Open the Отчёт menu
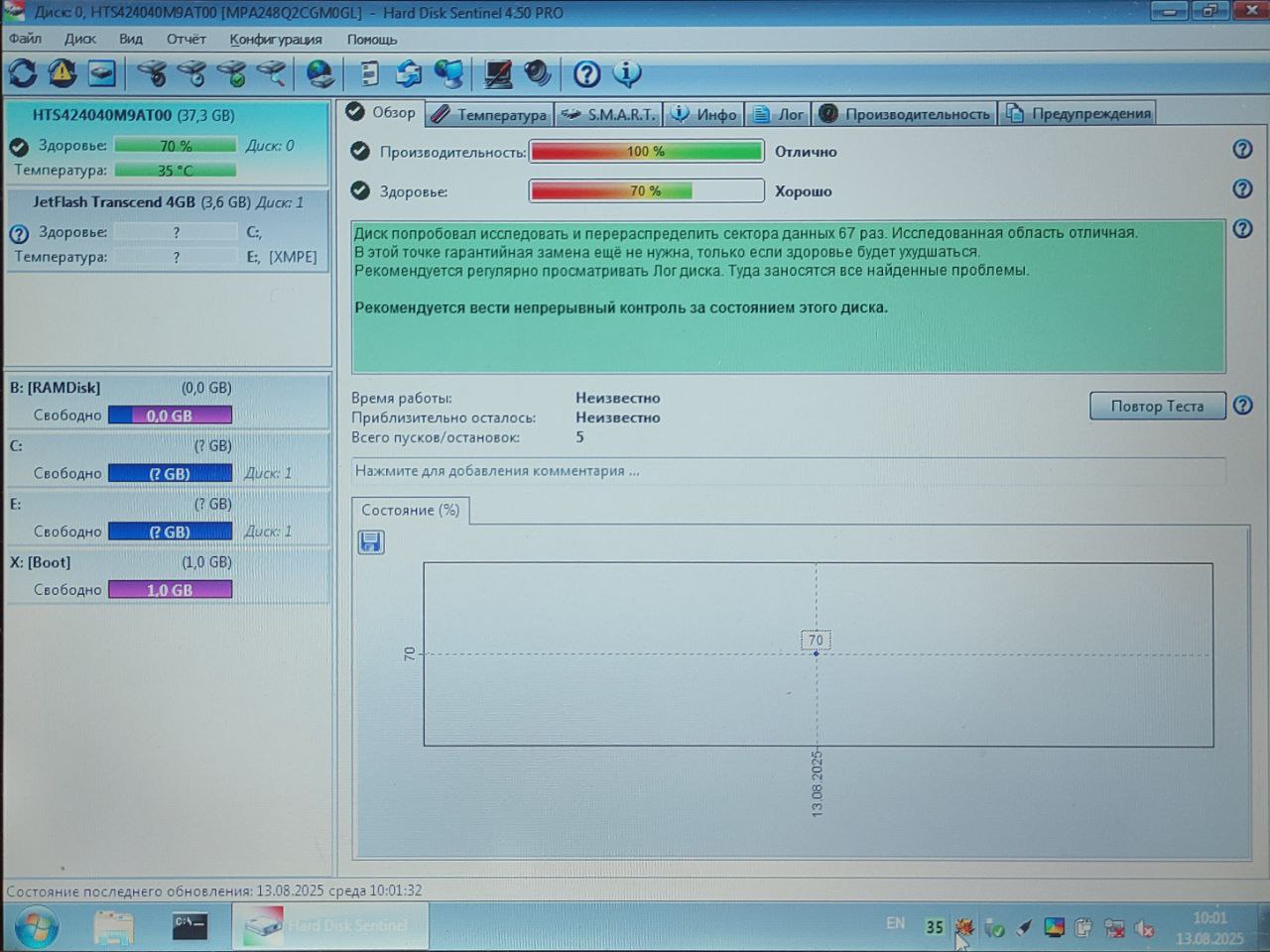The width and height of the screenshot is (1270, 952). (187, 39)
